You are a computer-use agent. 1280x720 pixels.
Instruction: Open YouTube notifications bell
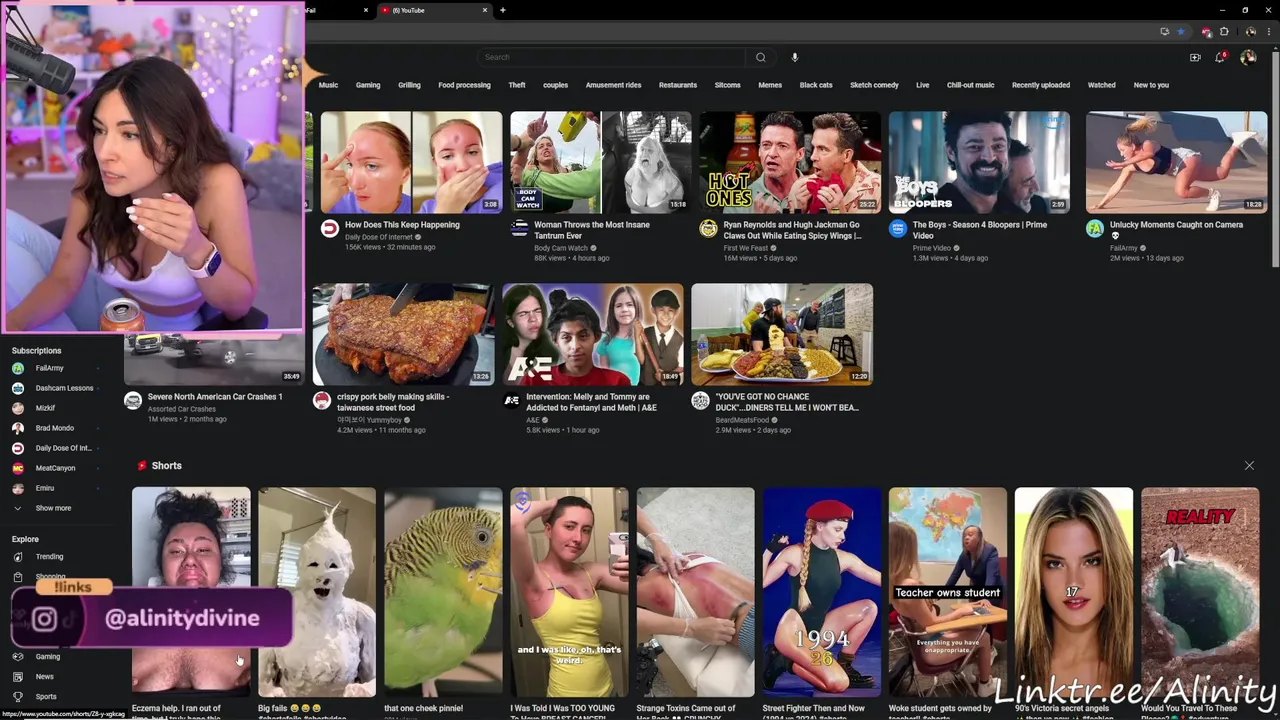click(1220, 57)
